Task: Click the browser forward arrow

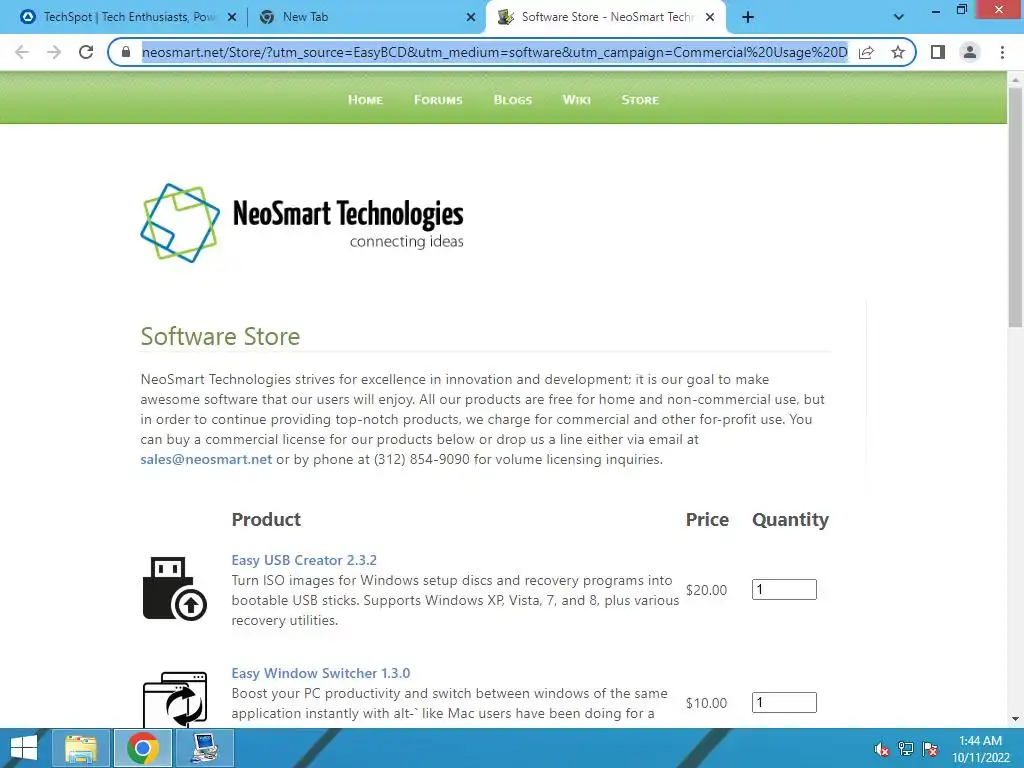Action: click(54, 52)
